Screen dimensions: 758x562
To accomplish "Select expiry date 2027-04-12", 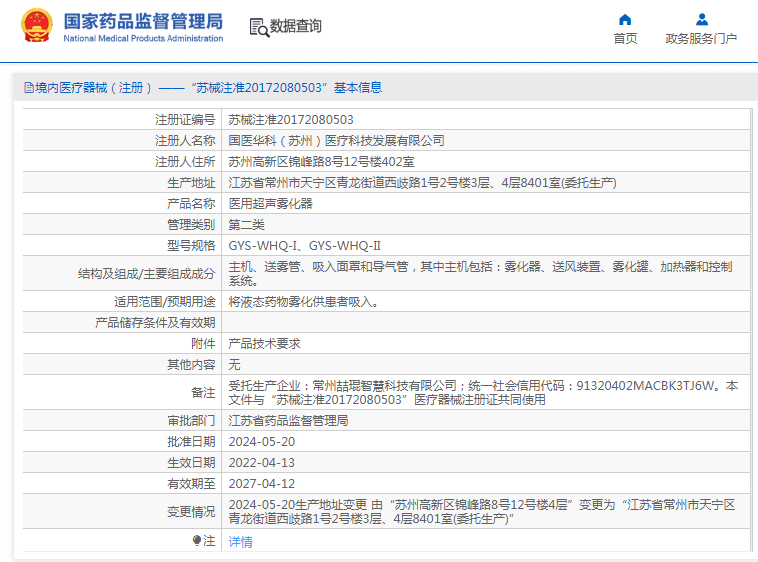I will click(262, 483).
